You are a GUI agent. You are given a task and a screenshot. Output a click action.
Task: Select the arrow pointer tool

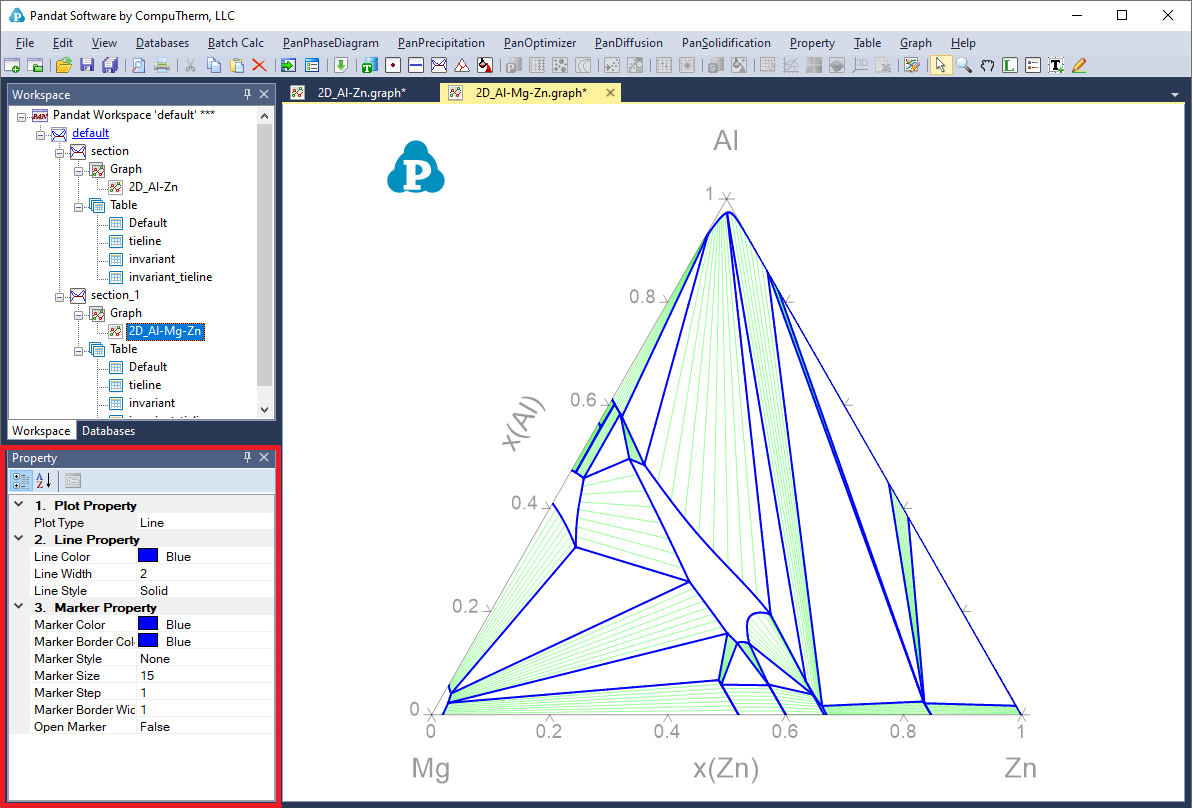click(x=940, y=65)
